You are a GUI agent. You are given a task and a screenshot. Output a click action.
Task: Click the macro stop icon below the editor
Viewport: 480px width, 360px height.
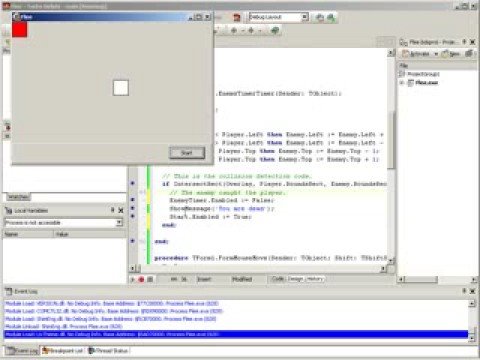150,279
